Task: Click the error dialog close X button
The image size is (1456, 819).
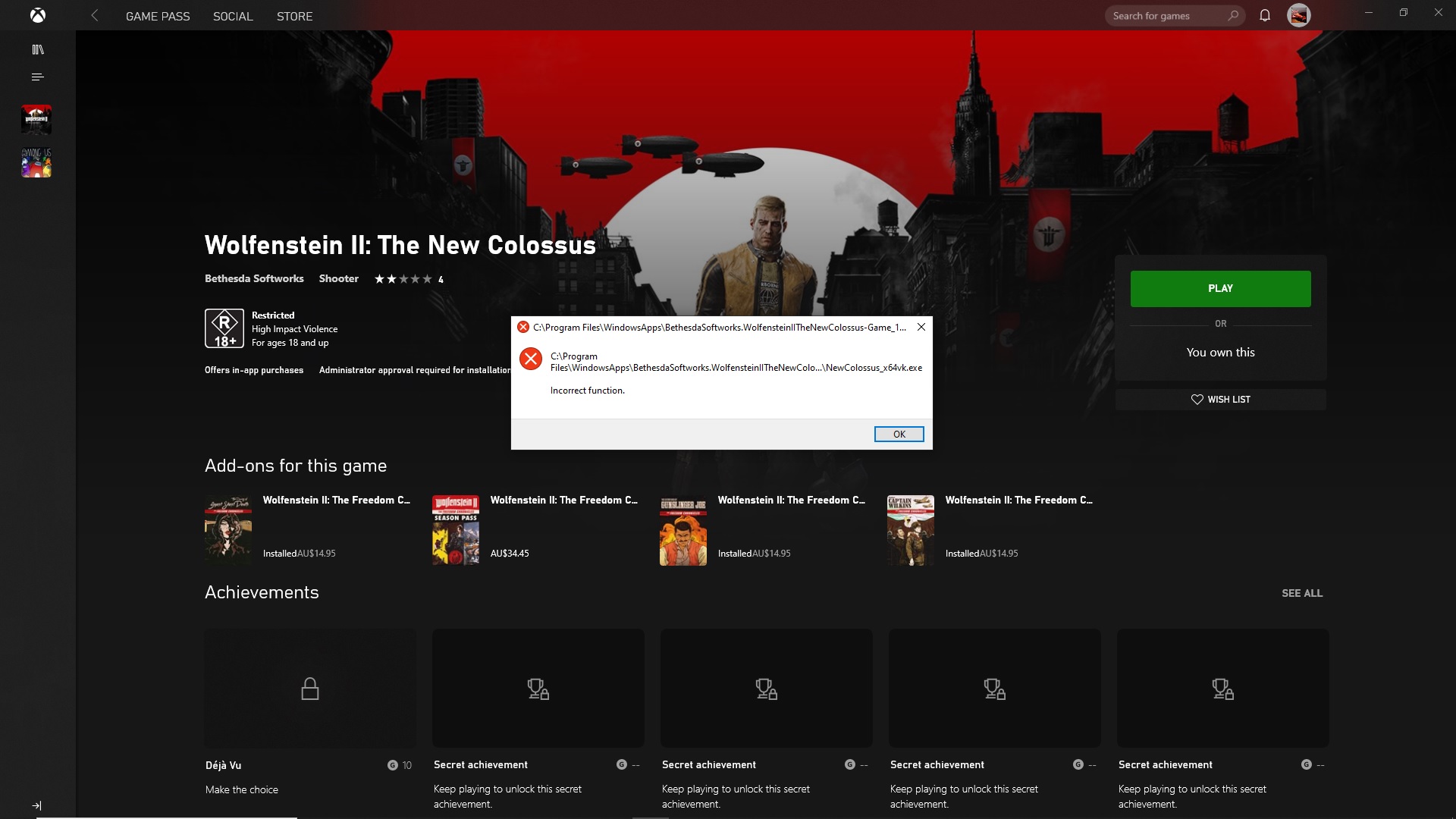Action: coord(921,327)
